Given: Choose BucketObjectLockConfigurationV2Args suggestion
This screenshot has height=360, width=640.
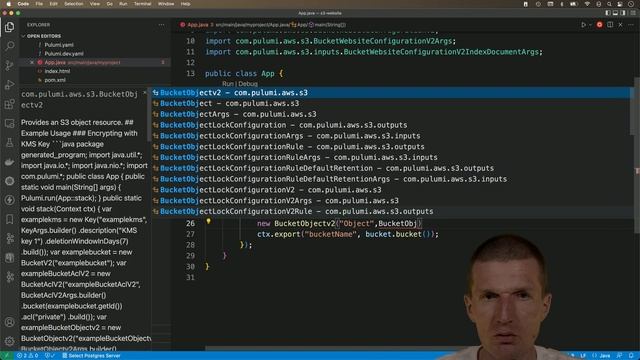Looking at the screenshot, I should click(391, 201).
